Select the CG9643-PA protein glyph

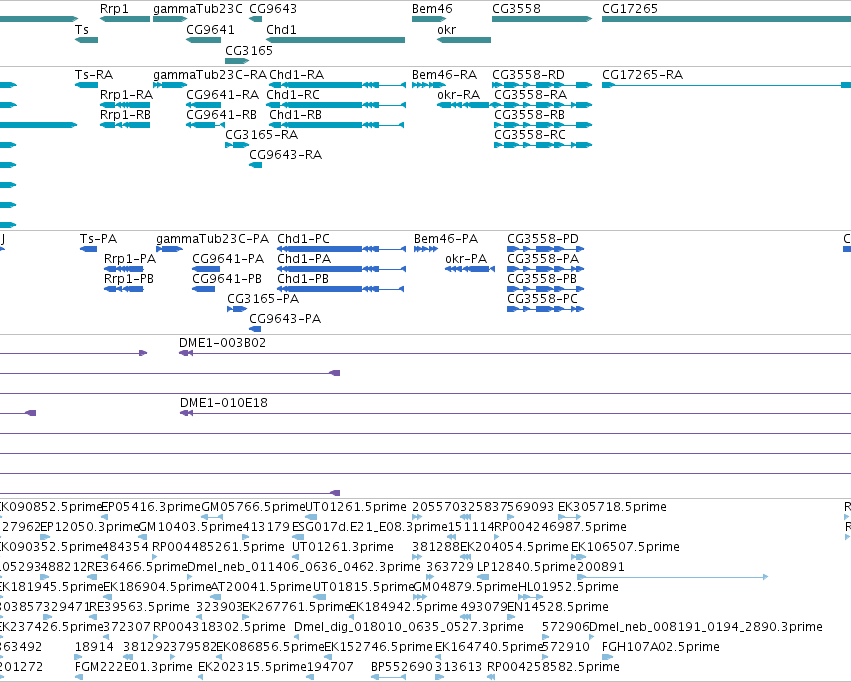coord(255,329)
